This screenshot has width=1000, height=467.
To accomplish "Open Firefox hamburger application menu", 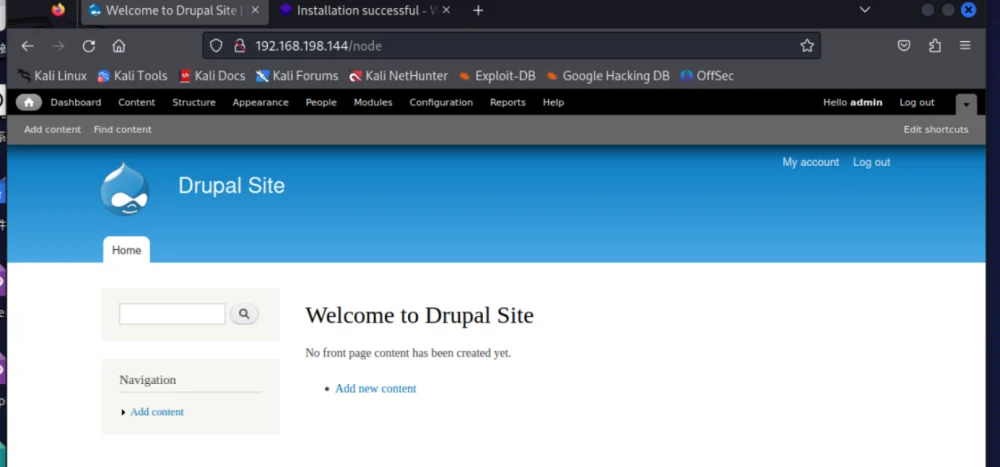I will tap(965, 46).
